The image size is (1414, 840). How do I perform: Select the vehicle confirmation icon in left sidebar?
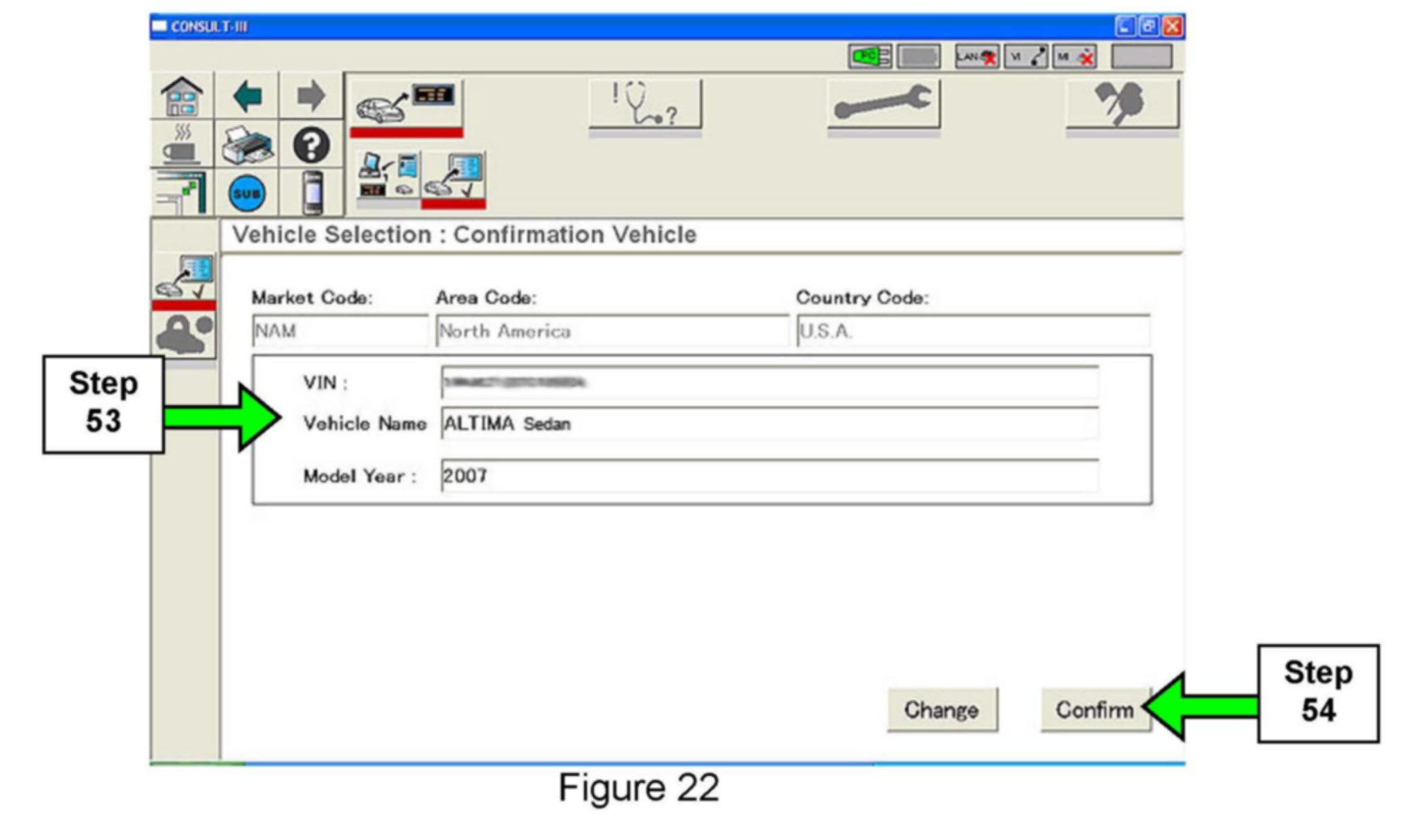pyautogui.click(x=184, y=278)
